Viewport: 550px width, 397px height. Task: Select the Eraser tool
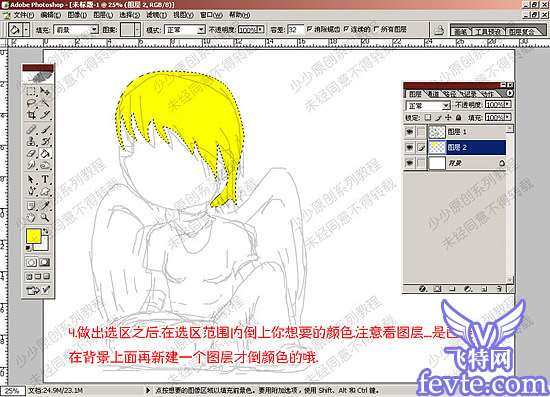coord(32,154)
